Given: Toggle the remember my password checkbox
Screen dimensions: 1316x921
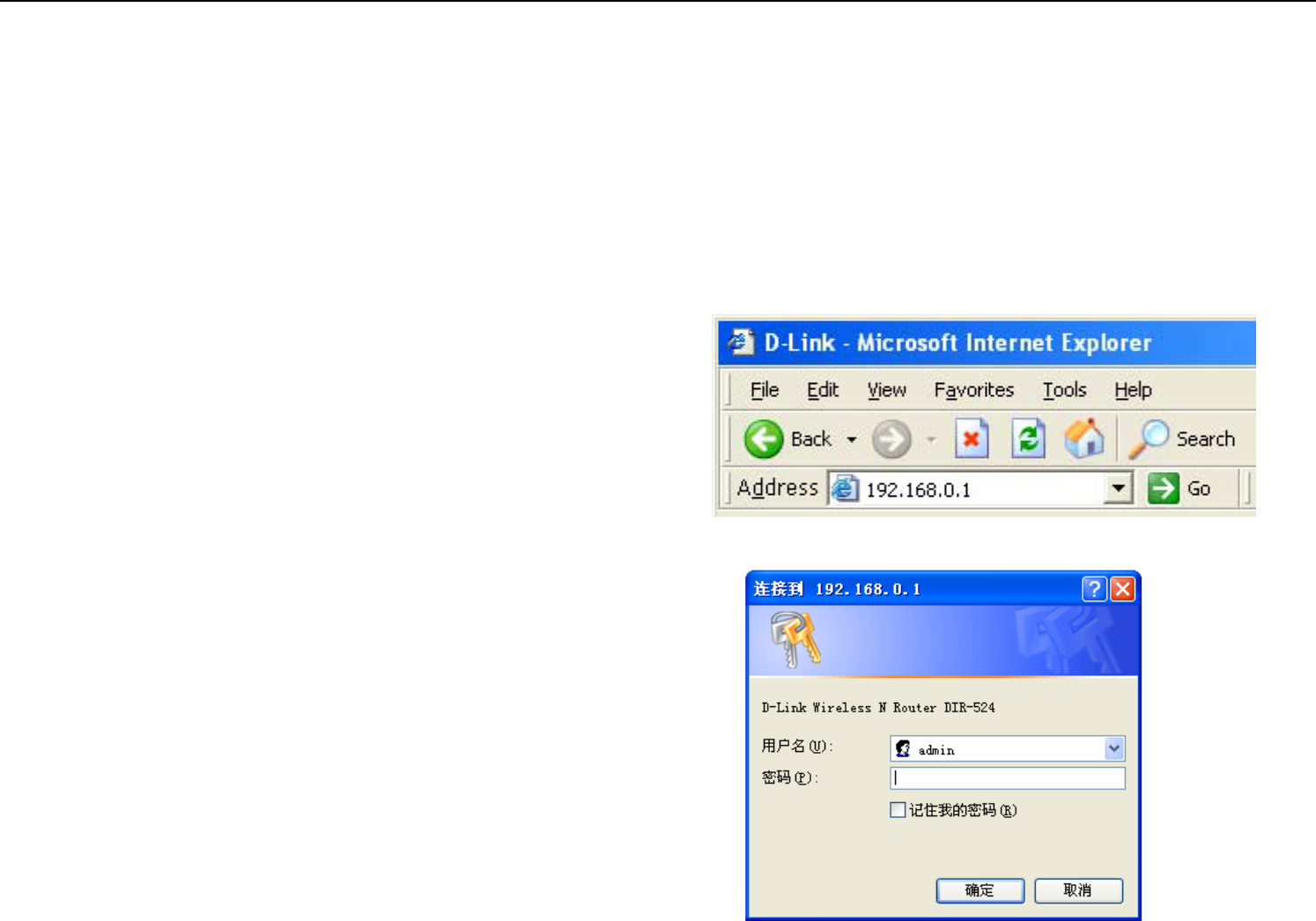Looking at the screenshot, I should 898,810.
